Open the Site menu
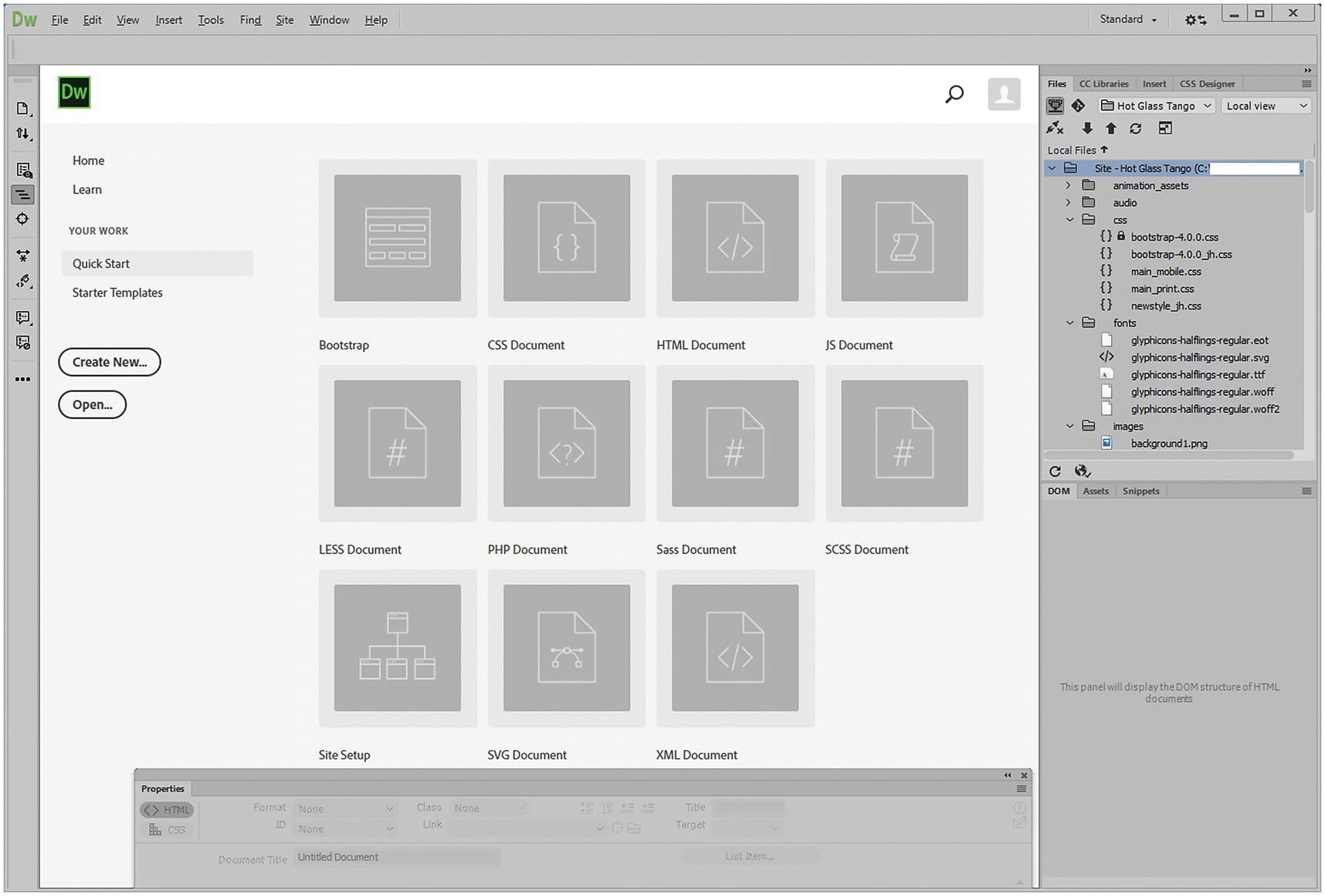The height and width of the screenshot is (896, 1325). coord(284,20)
